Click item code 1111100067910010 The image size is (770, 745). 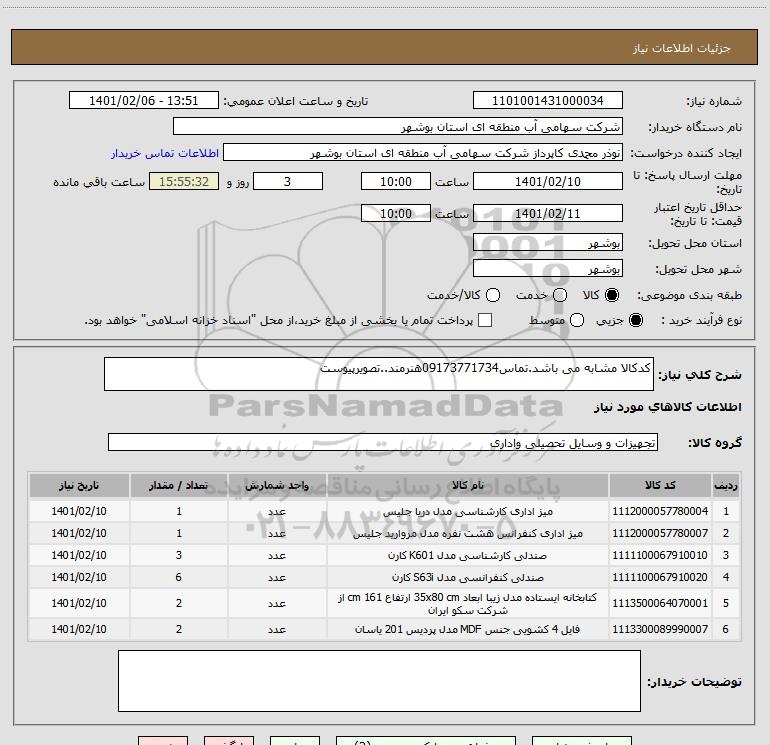point(660,555)
